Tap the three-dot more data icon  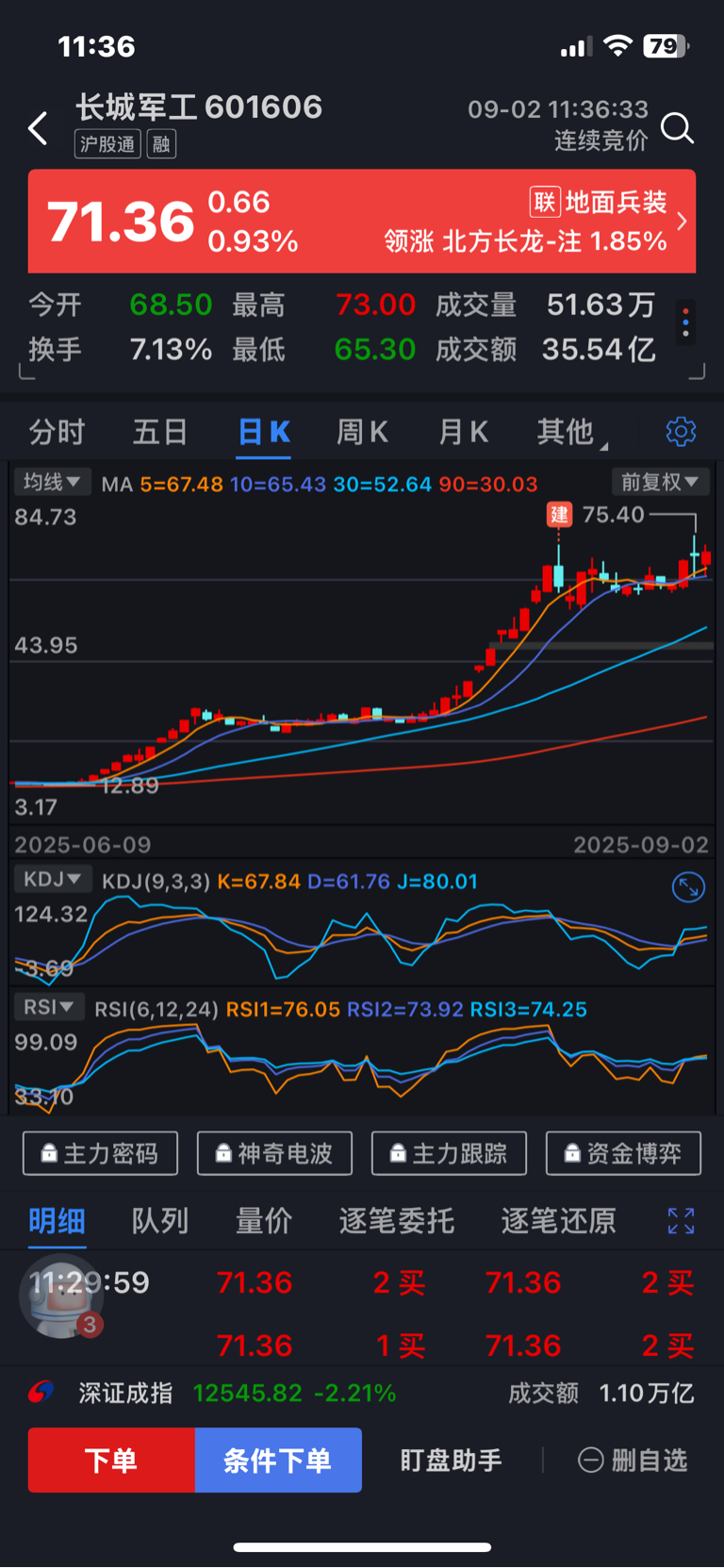point(685,322)
